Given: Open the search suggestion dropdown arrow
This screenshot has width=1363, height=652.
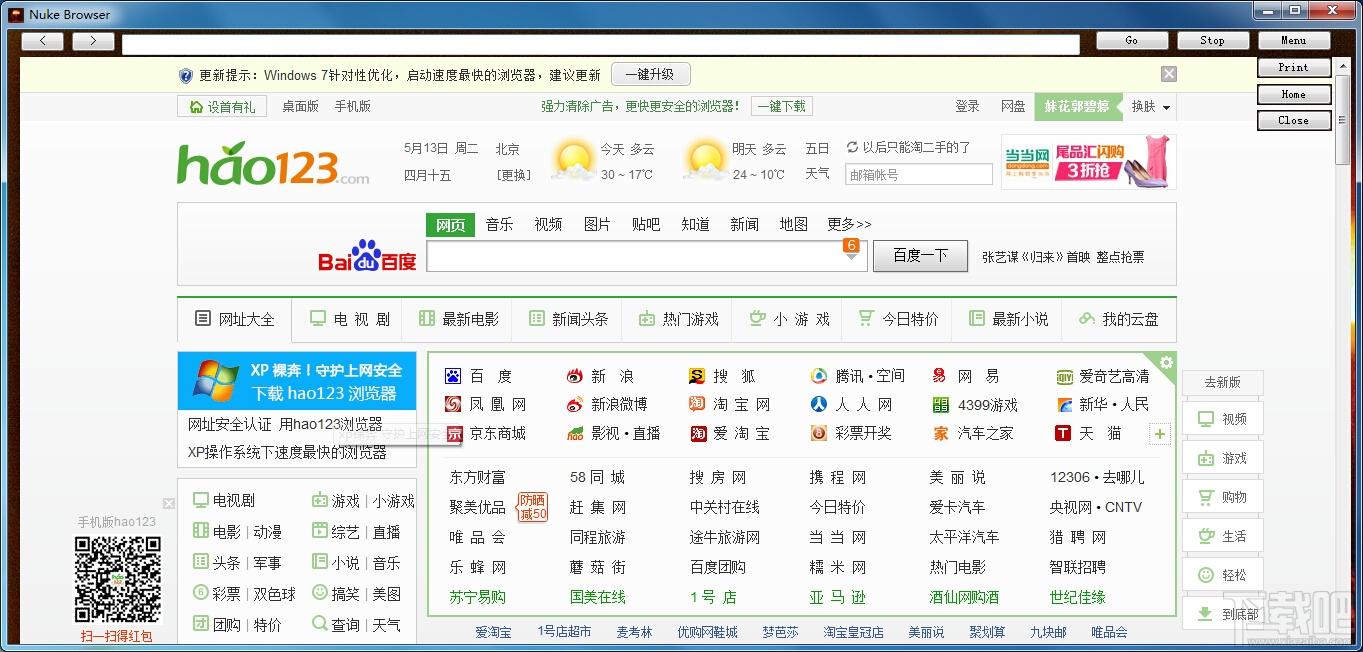Looking at the screenshot, I should (x=851, y=257).
